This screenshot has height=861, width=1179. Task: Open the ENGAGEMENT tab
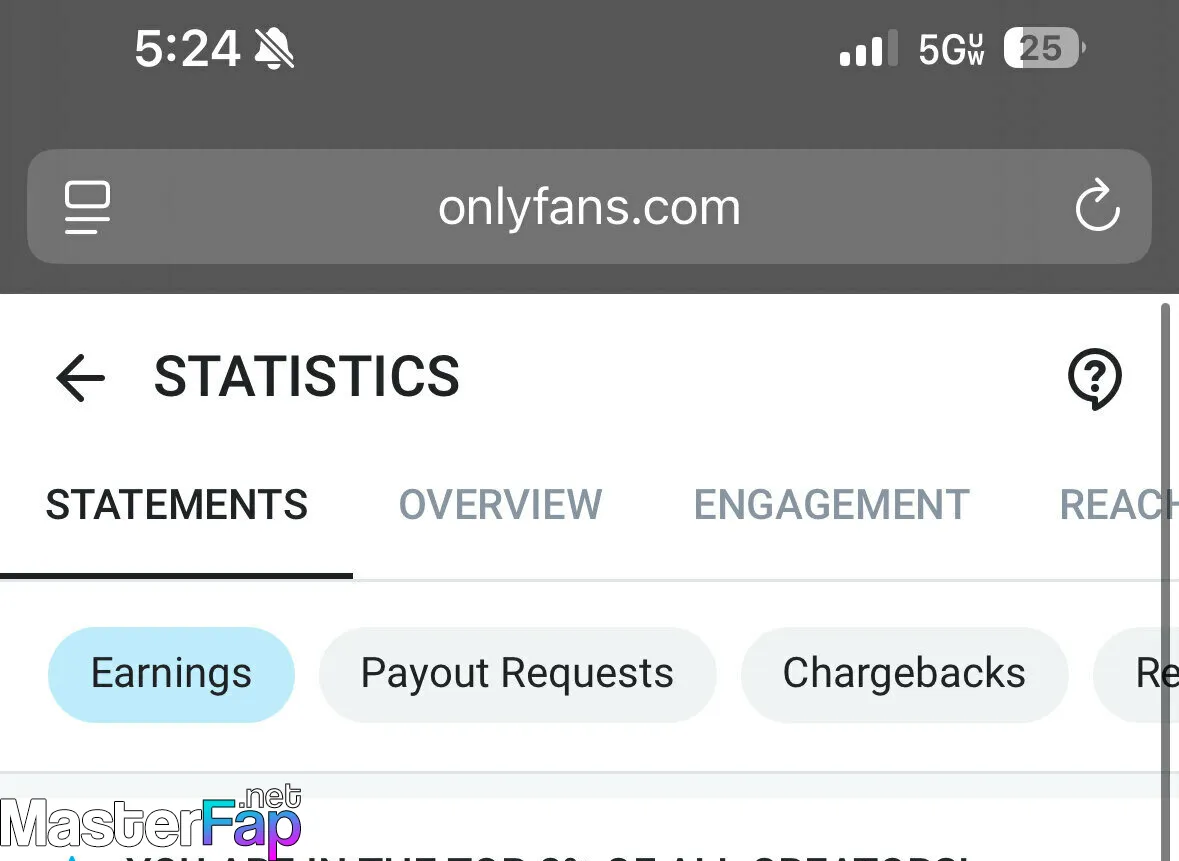pyautogui.click(x=831, y=505)
